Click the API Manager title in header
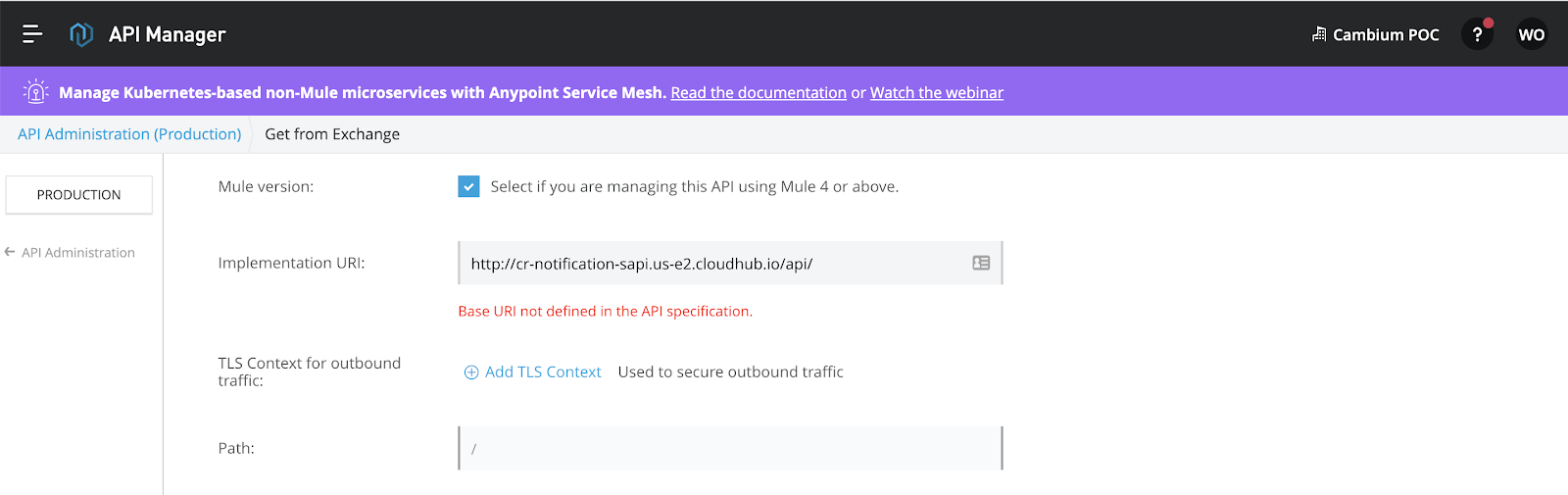This screenshot has height=495, width=1568. click(x=168, y=34)
